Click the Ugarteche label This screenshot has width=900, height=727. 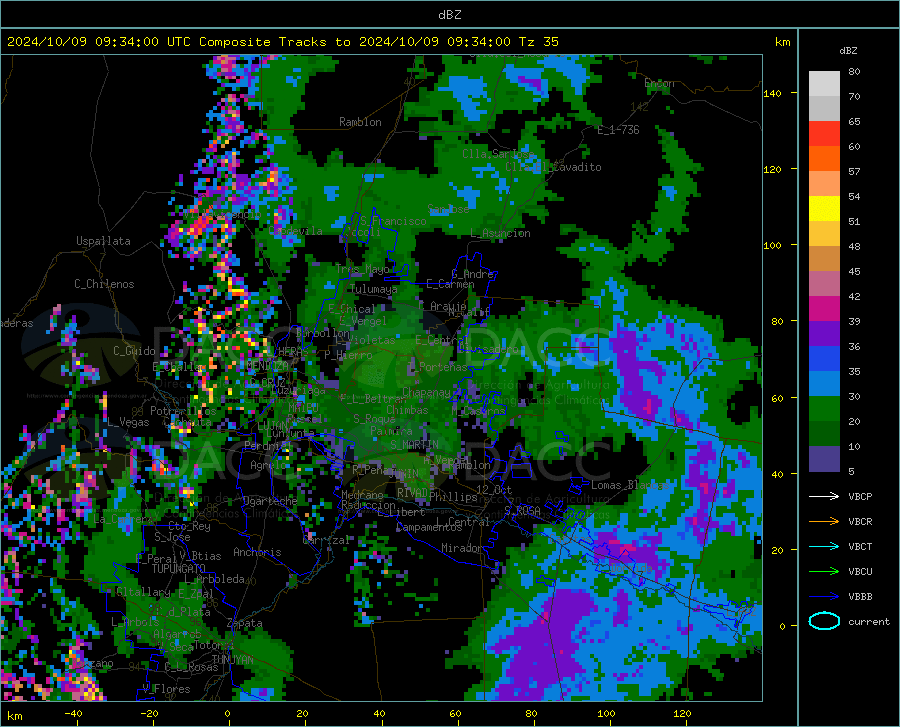point(270,501)
